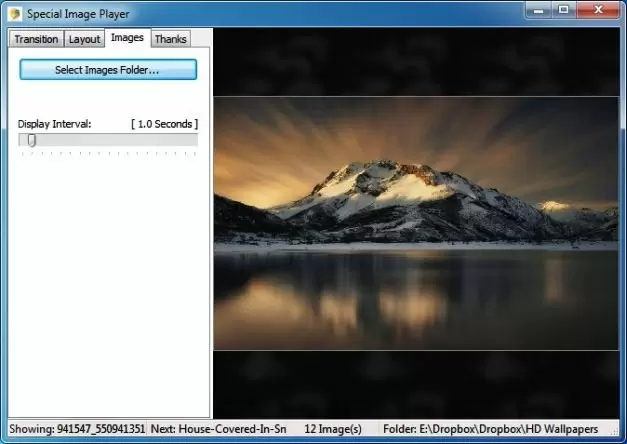Maximize the Special Image Player window

click(565, 10)
